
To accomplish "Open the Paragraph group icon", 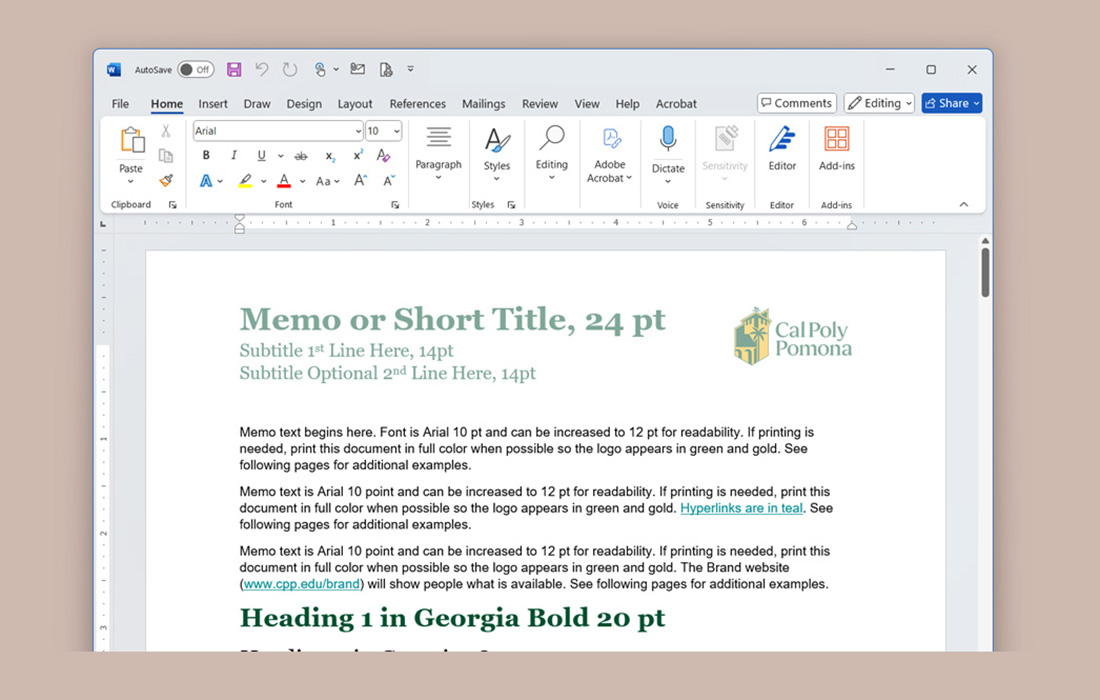I will [438, 137].
